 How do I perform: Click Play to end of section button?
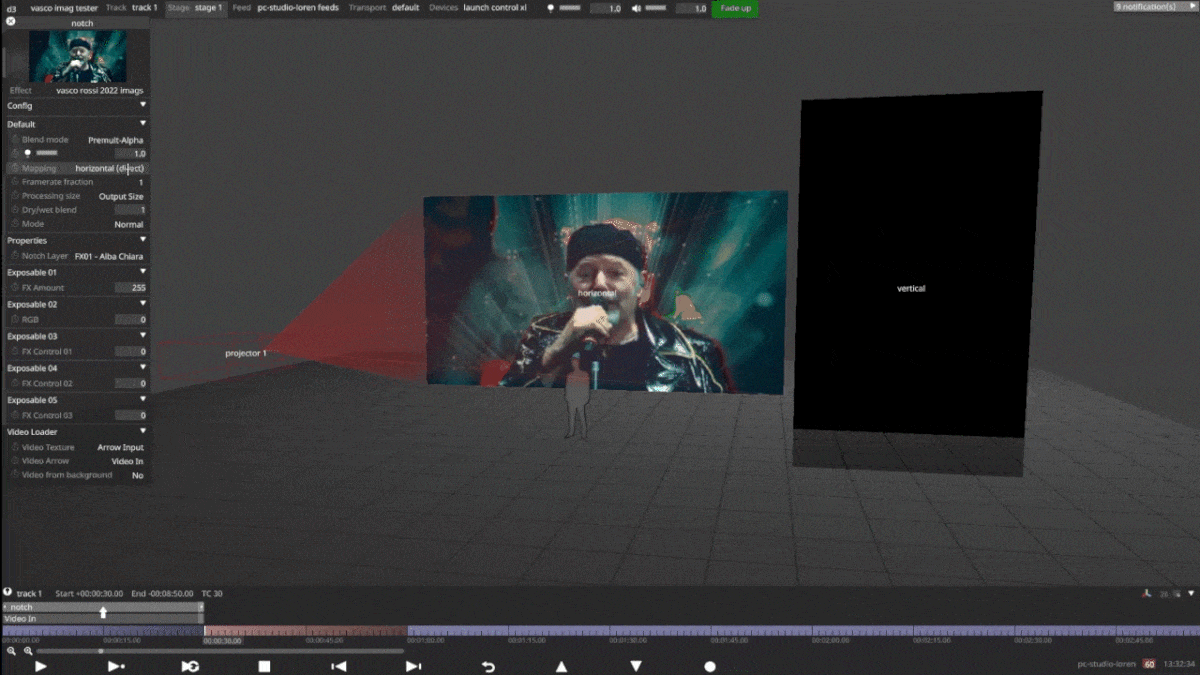click(x=116, y=666)
